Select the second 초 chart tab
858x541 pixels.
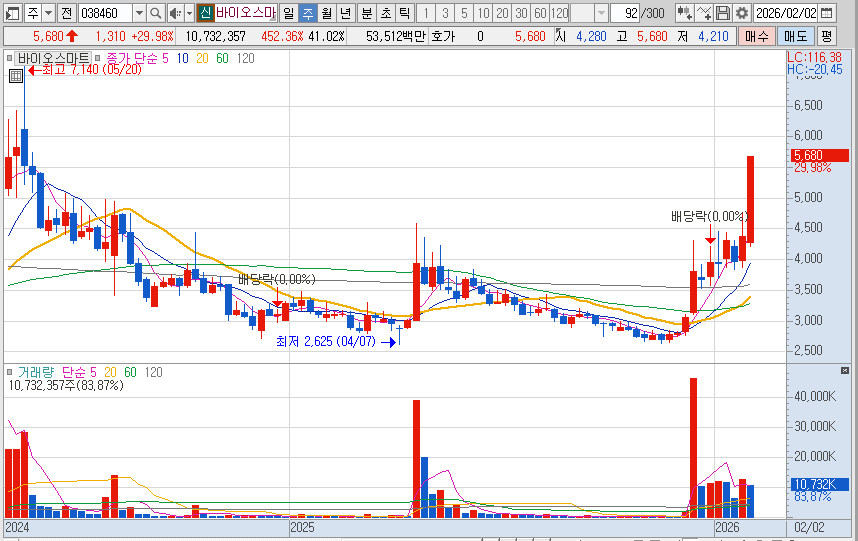(x=386, y=13)
